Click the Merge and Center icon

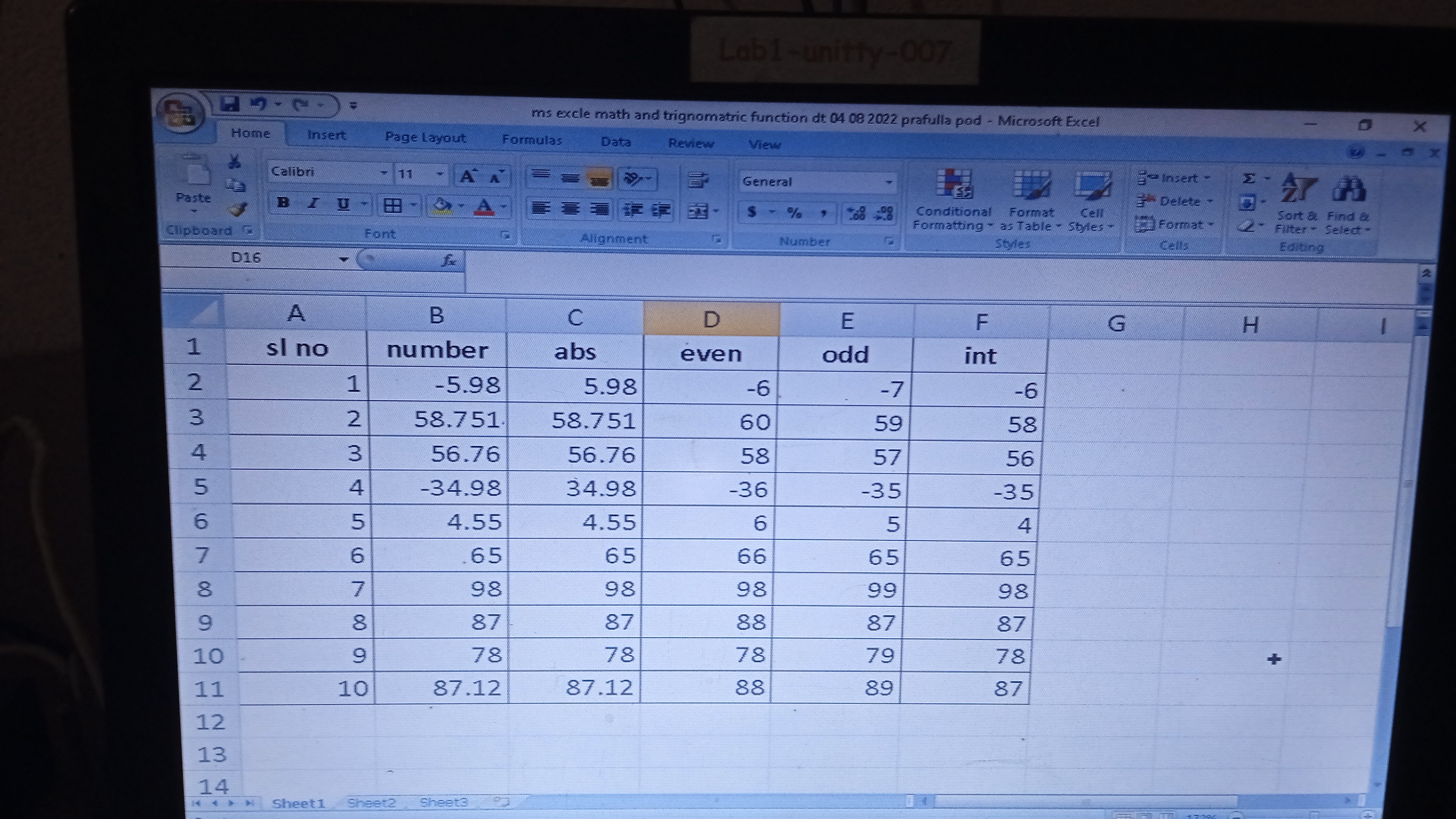698,212
